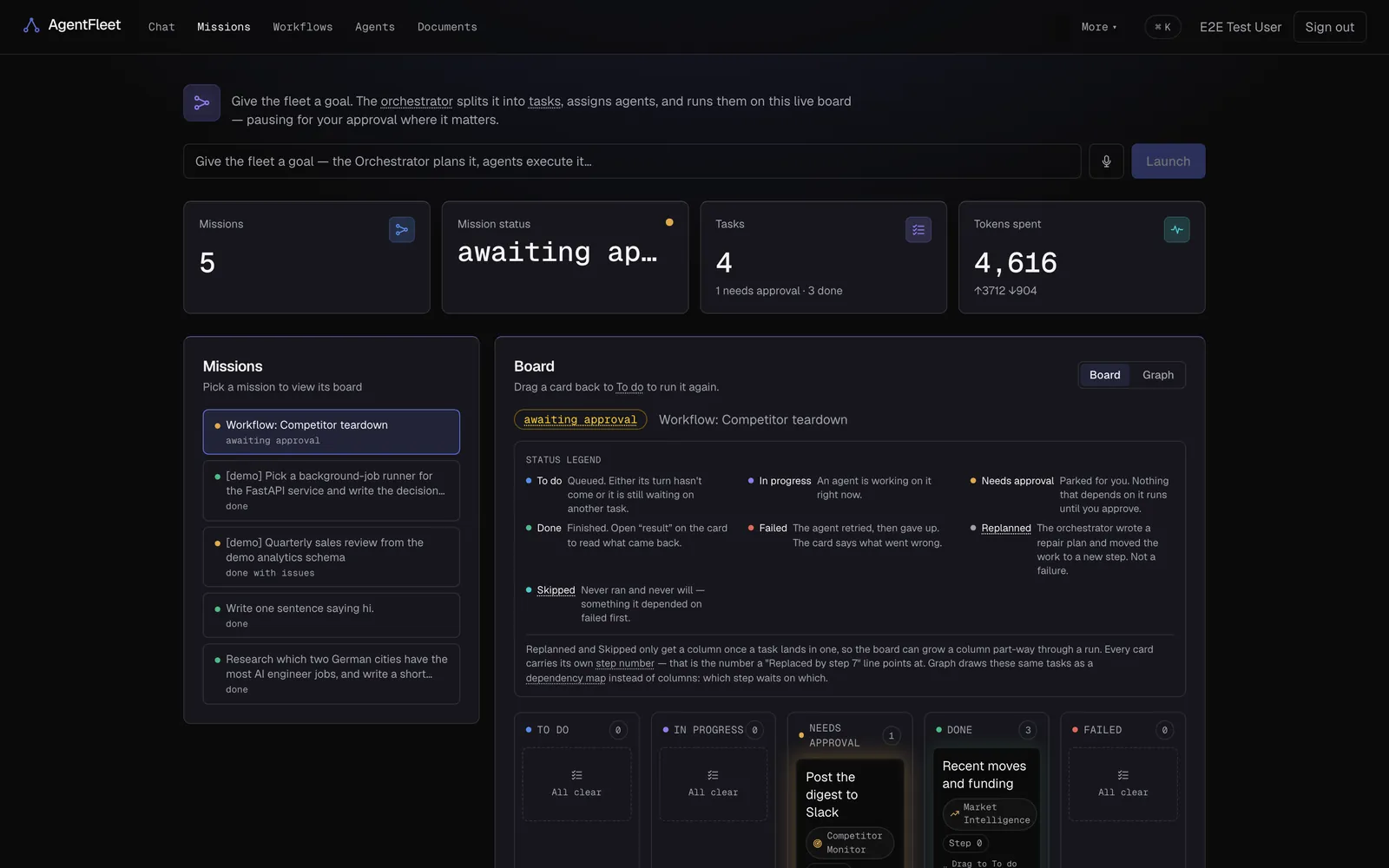Follow the orchestrator link in the intro
This screenshot has height=868, width=1389.
click(x=417, y=102)
